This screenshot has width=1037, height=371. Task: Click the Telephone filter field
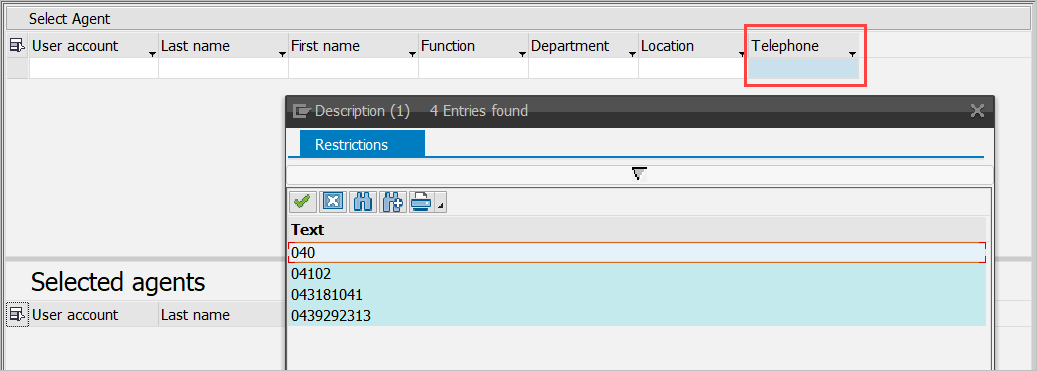pos(804,68)
